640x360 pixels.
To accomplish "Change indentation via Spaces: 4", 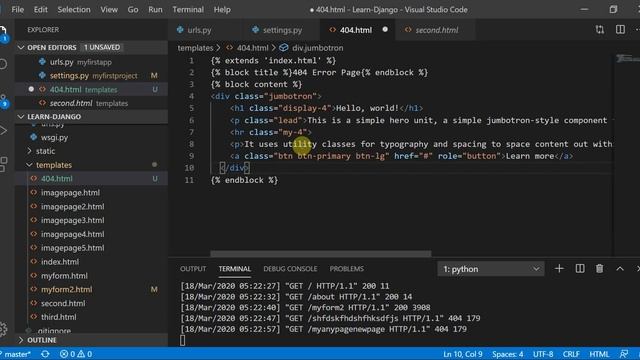I will tap(507, 354).
